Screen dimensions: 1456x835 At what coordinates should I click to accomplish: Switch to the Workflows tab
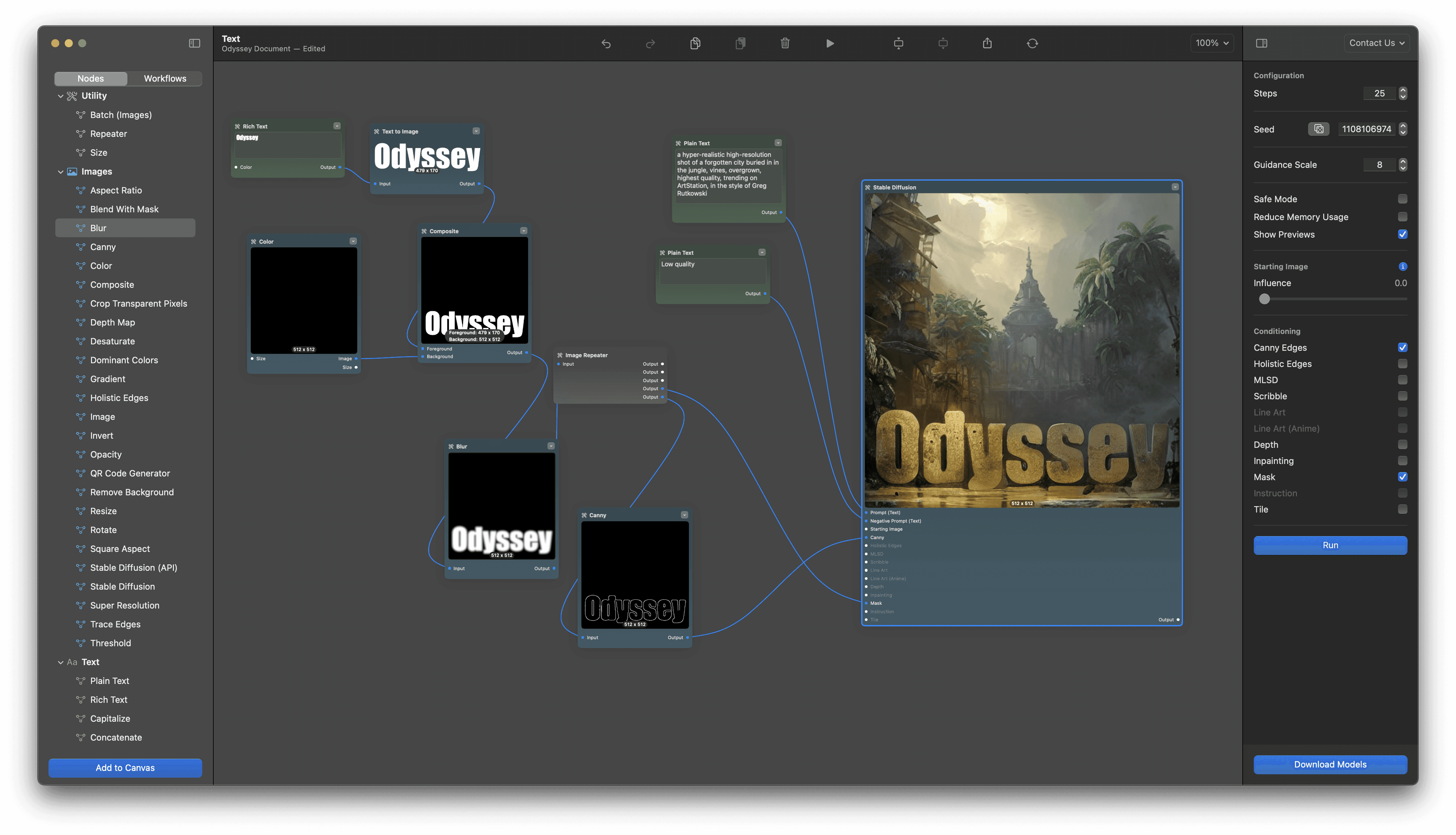click(165, 79)
